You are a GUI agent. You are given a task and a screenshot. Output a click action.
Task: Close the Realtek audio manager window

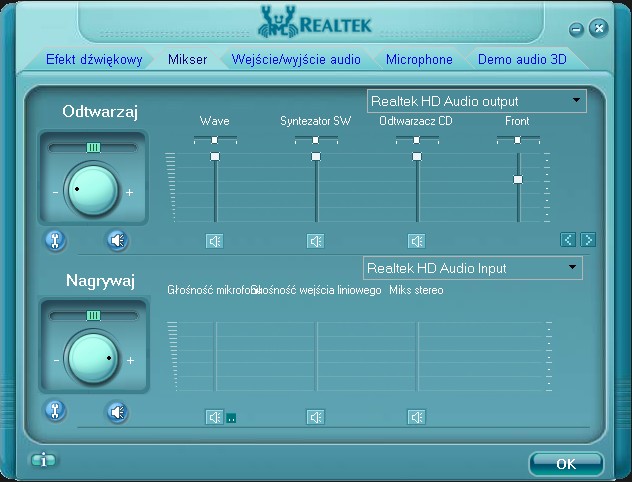tap(599, 28)
